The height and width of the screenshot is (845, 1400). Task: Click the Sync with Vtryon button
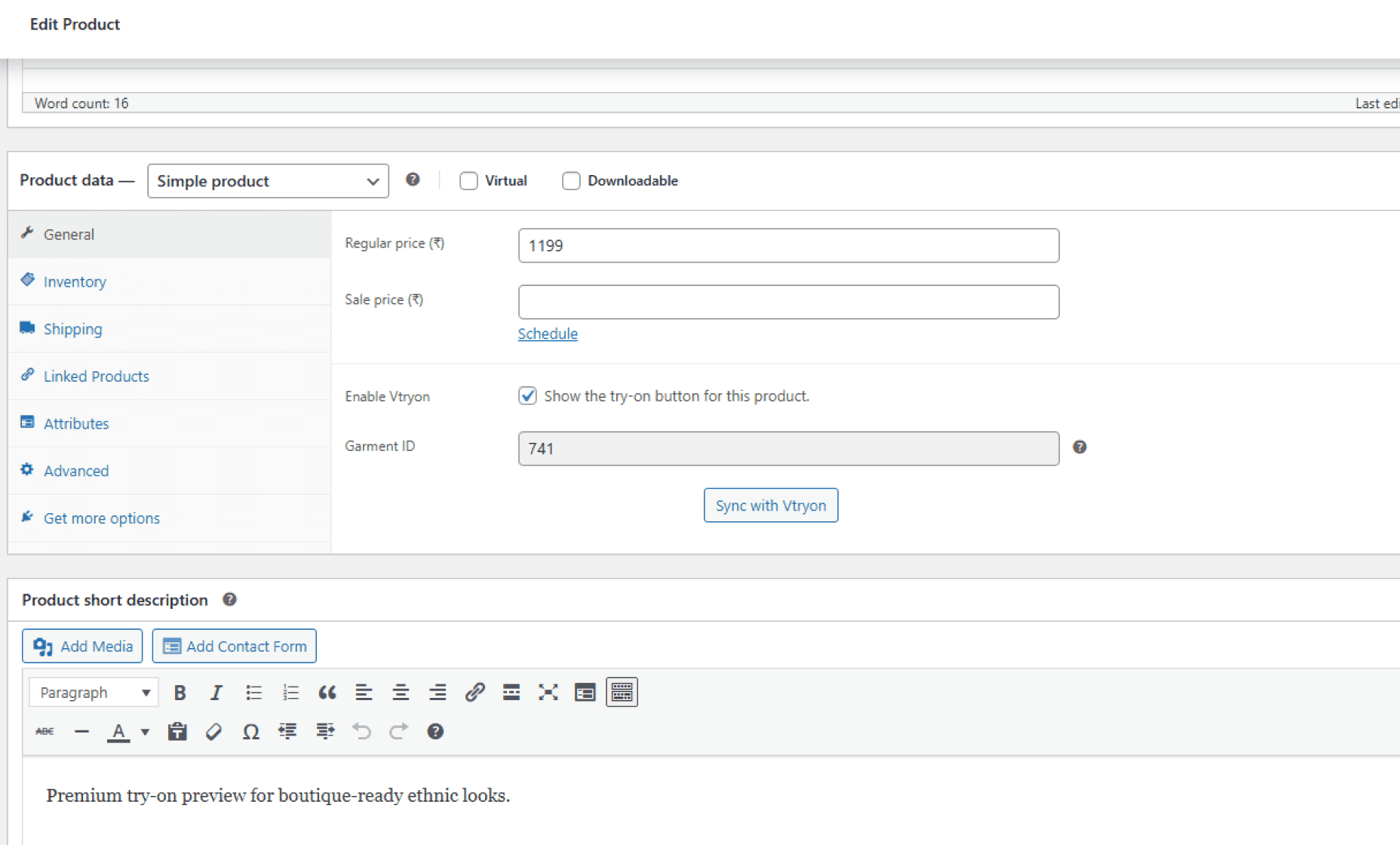pyautogui.click(x=770, y=505)
